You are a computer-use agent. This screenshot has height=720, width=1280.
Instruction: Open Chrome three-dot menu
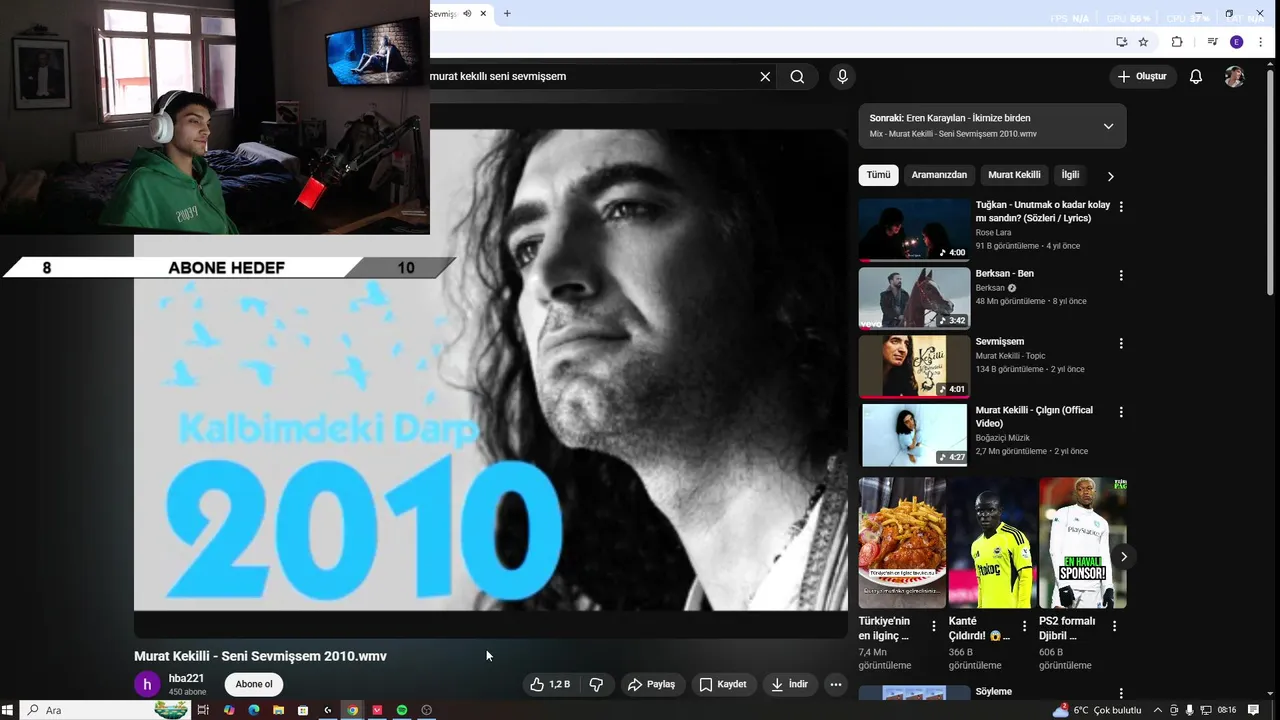click(x=1259, y=42)
